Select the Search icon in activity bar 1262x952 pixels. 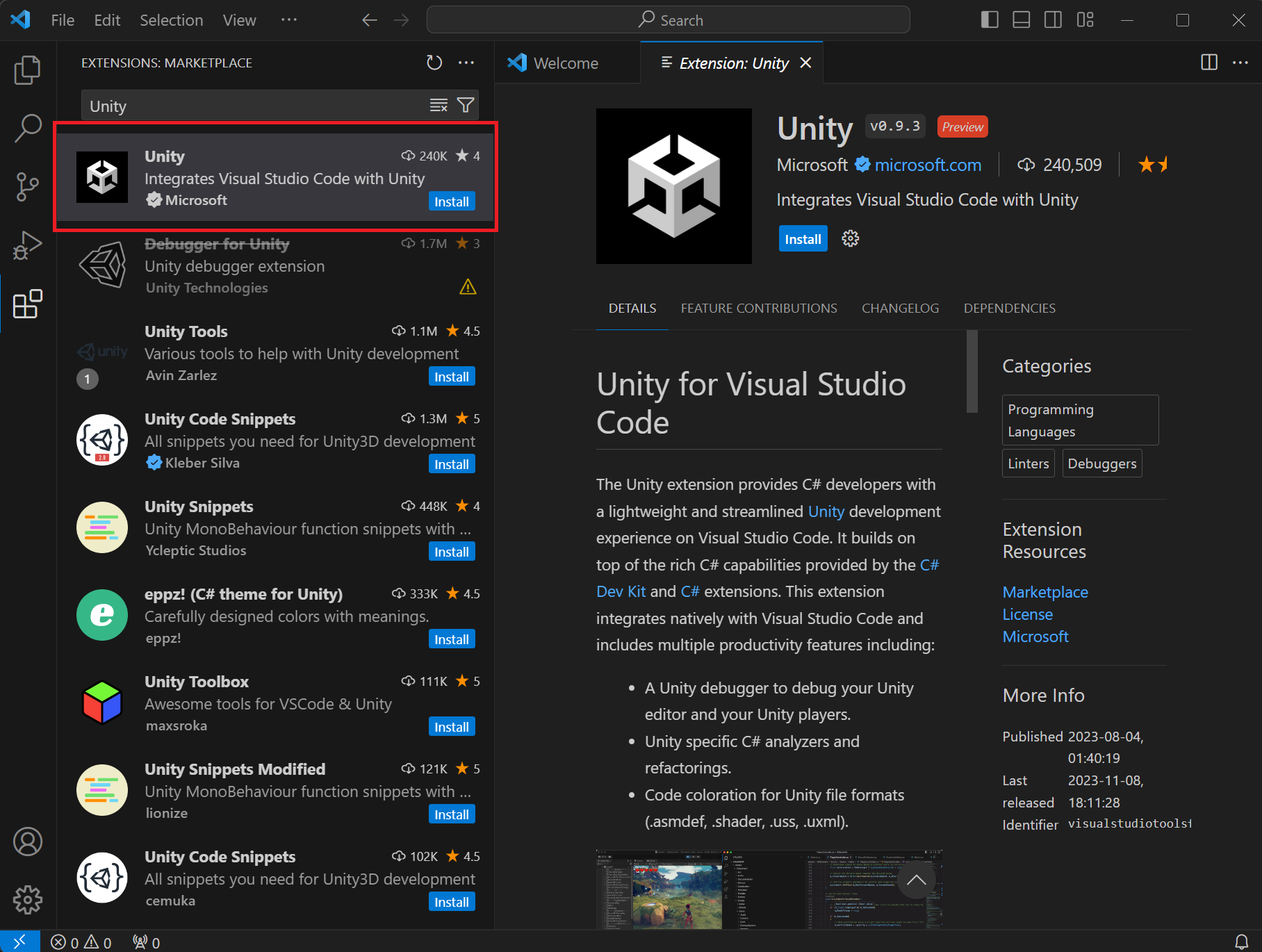[x=28, y=128]
